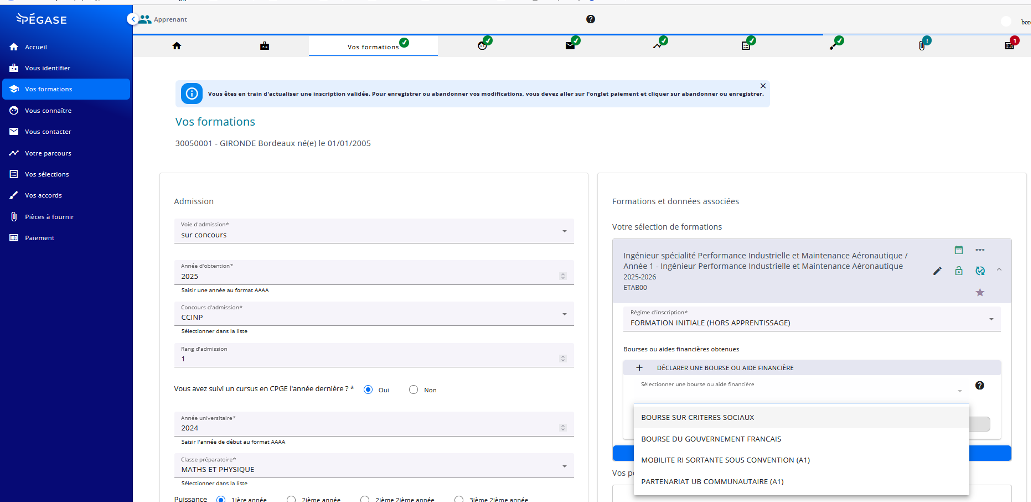Click the help icon beside the bourse selector
1031x502 pixels.
pyautogui.click(x=979, y=386)
